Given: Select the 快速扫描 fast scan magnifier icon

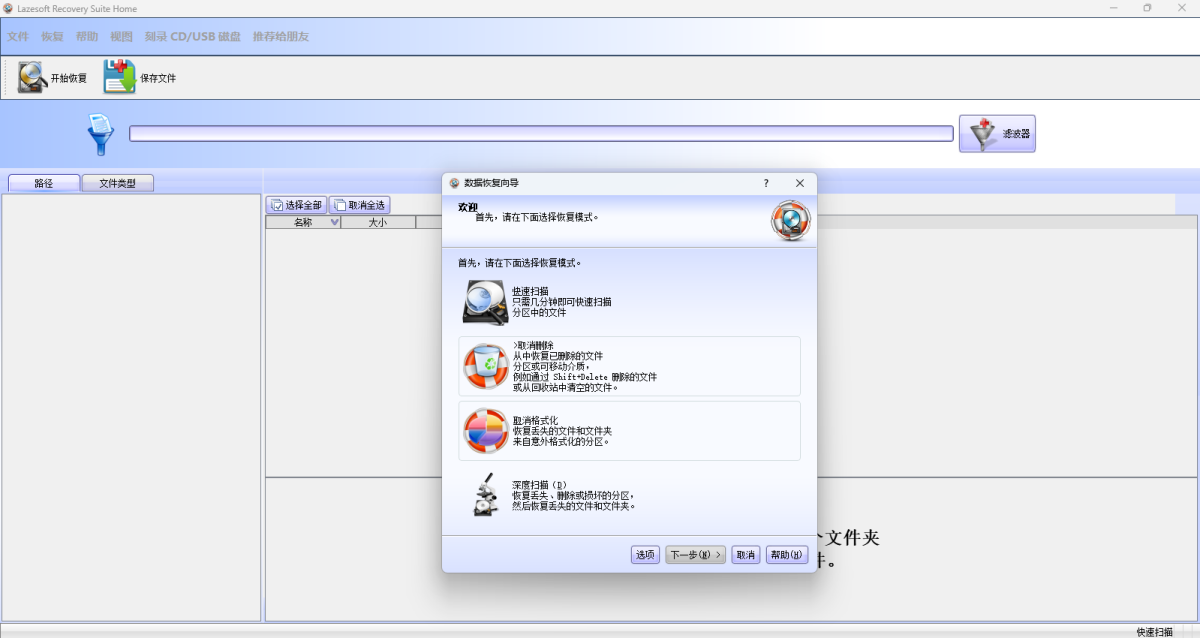Looking at the screenshot, I should (485, 301).
